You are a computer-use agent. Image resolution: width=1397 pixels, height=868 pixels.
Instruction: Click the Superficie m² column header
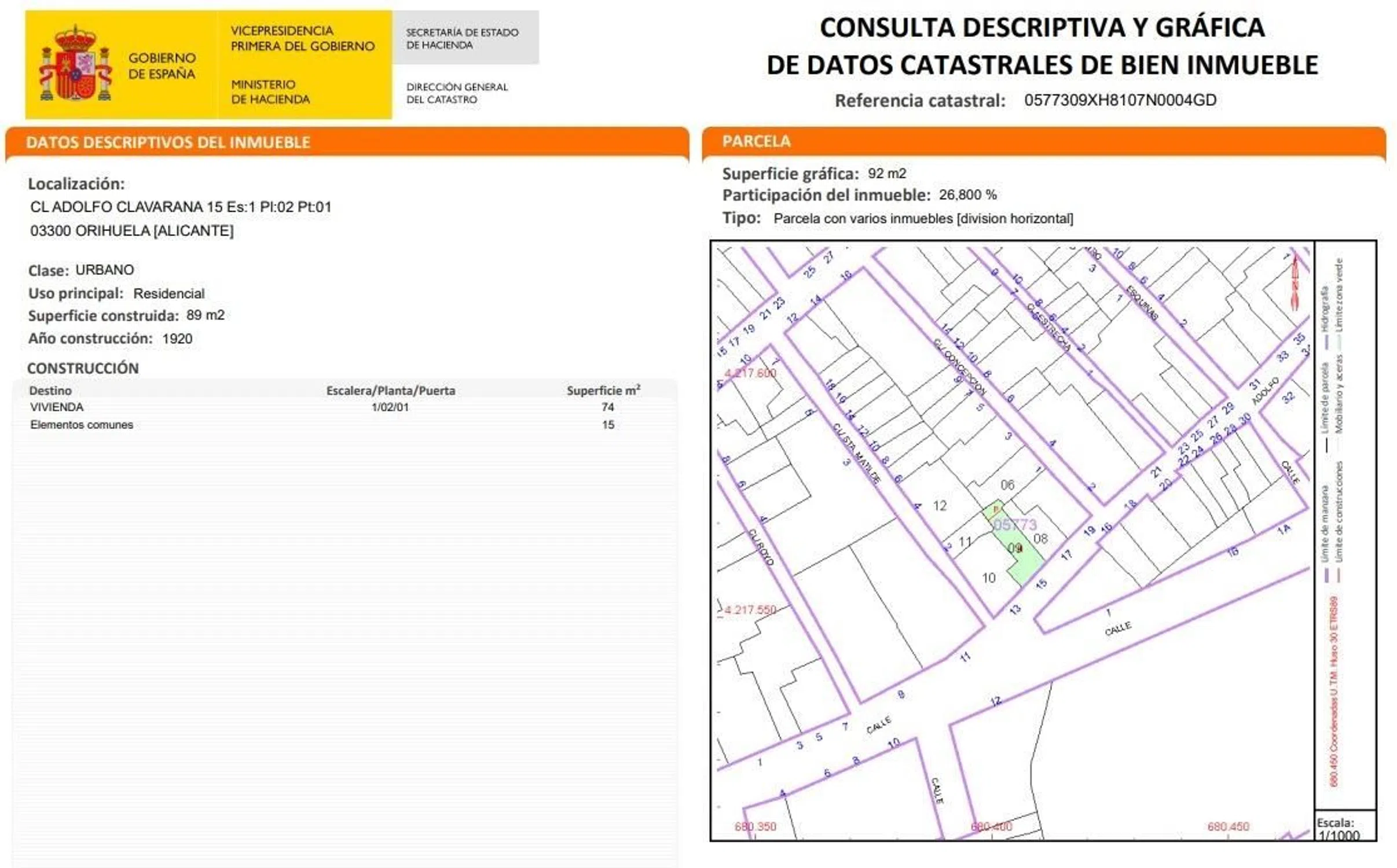click(603, 391)
